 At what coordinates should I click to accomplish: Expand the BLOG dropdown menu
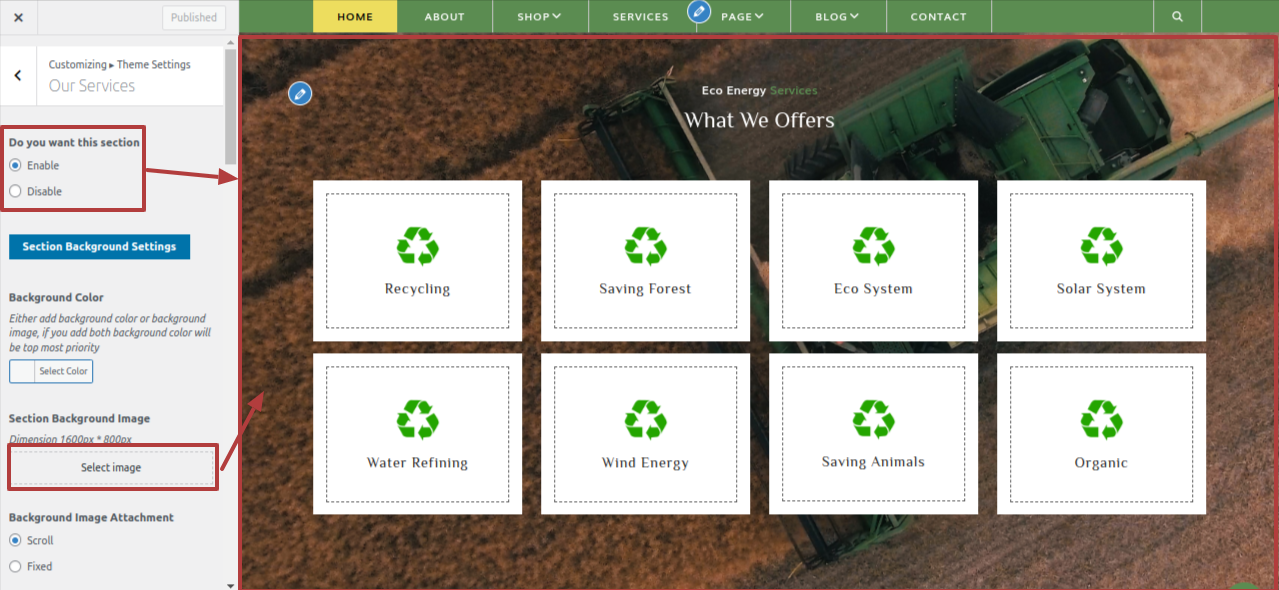(x=838, y=17)
